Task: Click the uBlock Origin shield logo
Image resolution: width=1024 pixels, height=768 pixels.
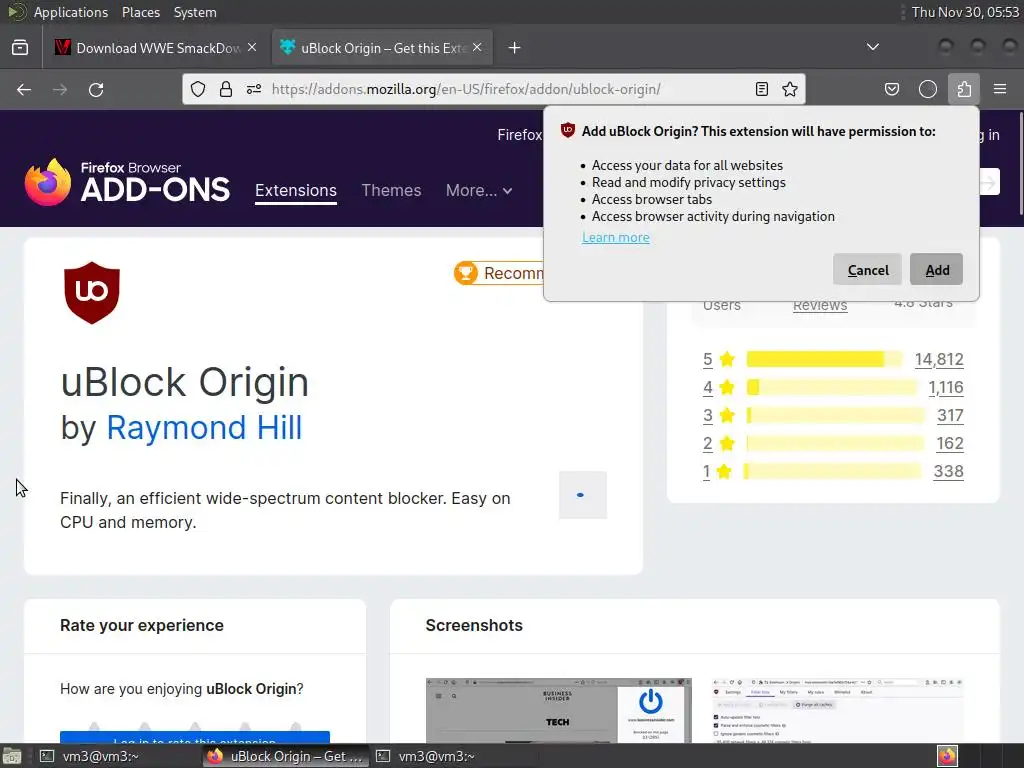Action: point(92,293)
